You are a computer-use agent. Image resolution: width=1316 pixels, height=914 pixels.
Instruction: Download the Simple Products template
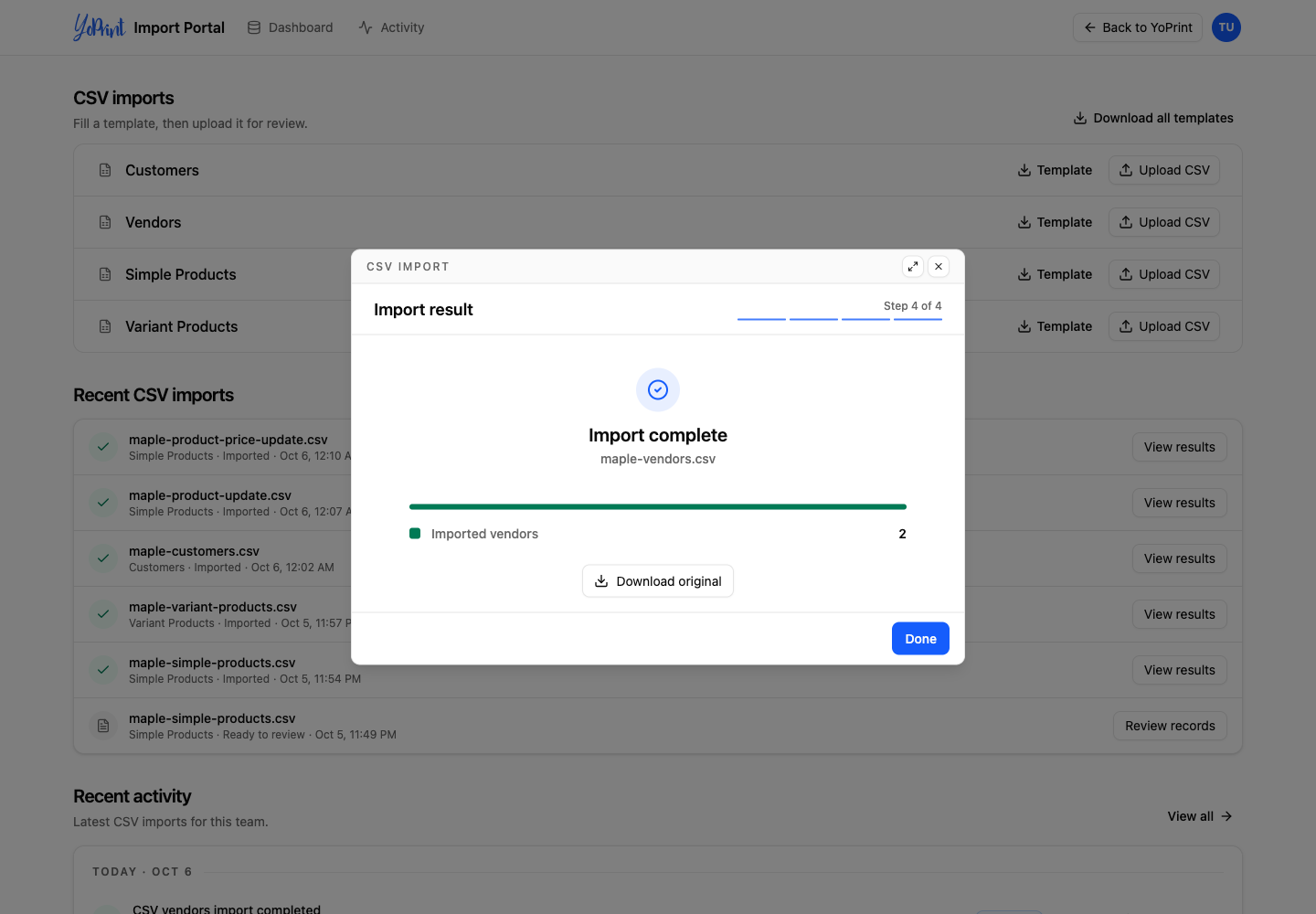click(x=1055, y=274)
